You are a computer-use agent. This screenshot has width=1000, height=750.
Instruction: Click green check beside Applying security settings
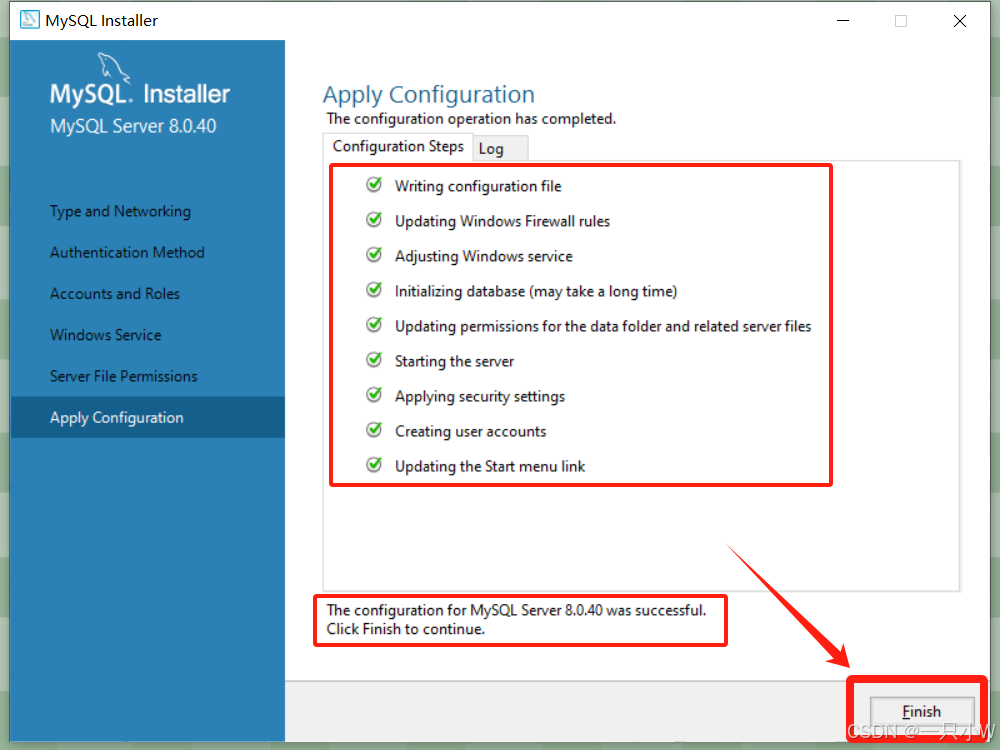point(374,395)
